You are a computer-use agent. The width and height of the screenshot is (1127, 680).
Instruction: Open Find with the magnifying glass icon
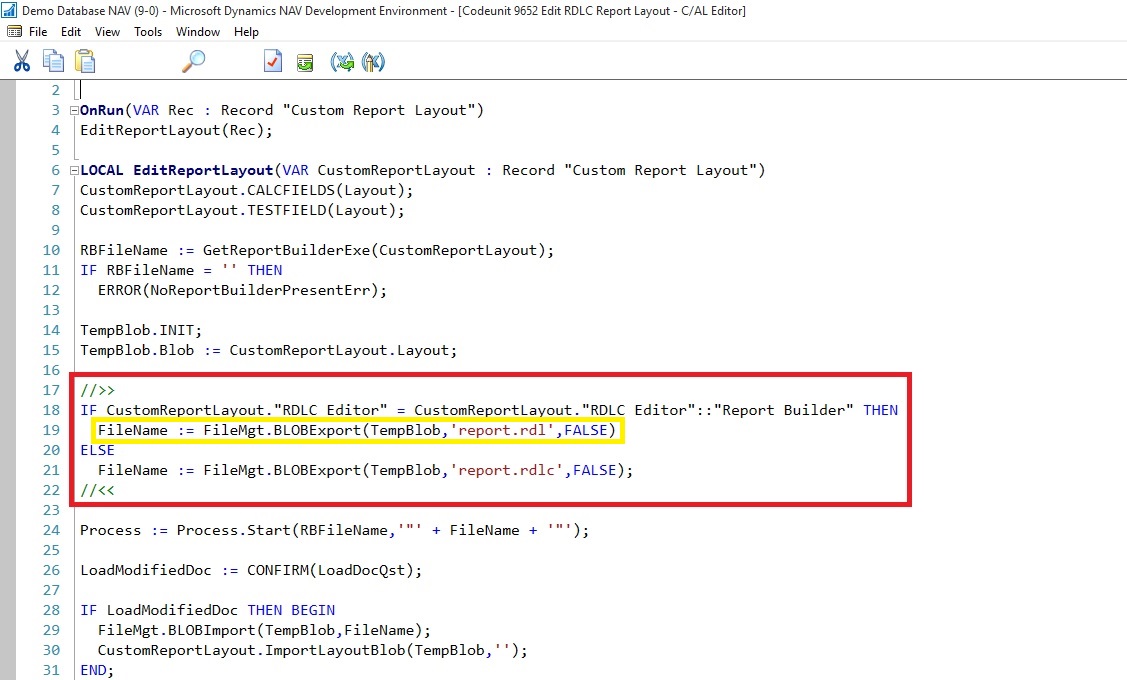click(x=193, y=62)
